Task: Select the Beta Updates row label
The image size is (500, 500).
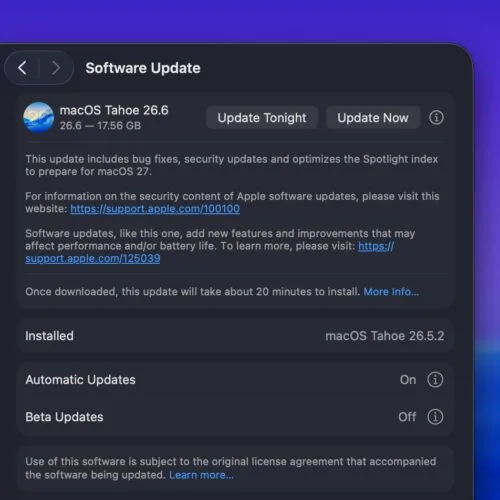Action: 64,417
